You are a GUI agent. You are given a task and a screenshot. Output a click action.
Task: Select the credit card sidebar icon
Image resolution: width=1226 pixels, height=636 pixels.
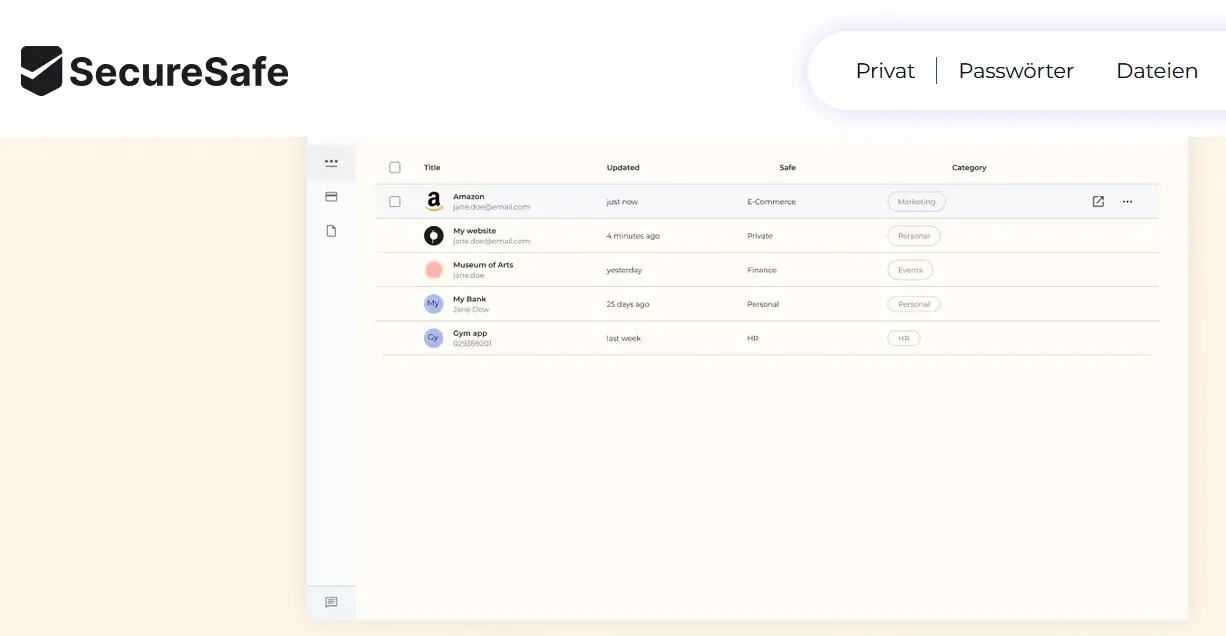click(x=331, y=197)
